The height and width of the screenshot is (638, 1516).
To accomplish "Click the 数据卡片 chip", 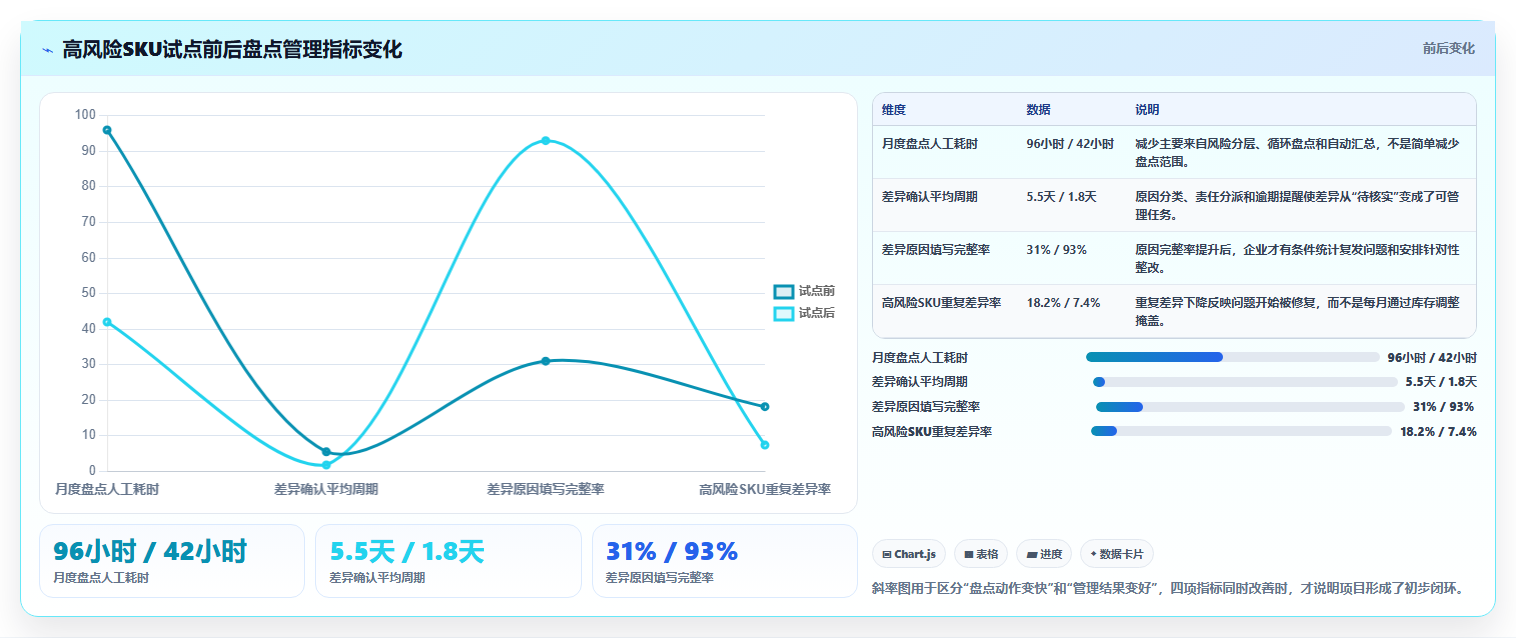I will 1116,554.
